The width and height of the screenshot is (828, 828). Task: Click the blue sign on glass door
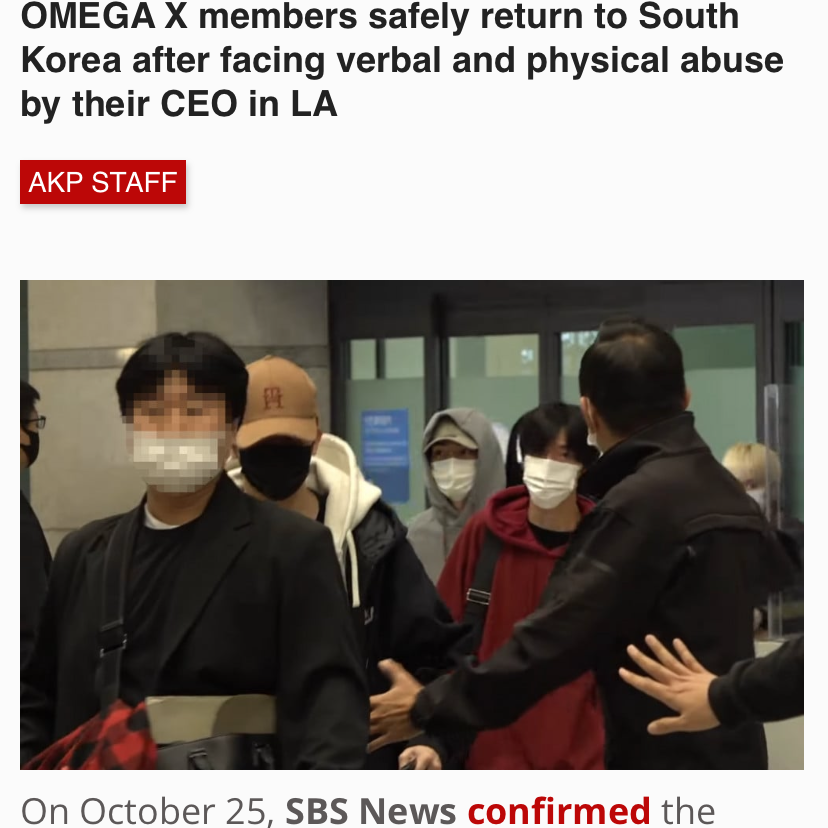pos(385,455)
